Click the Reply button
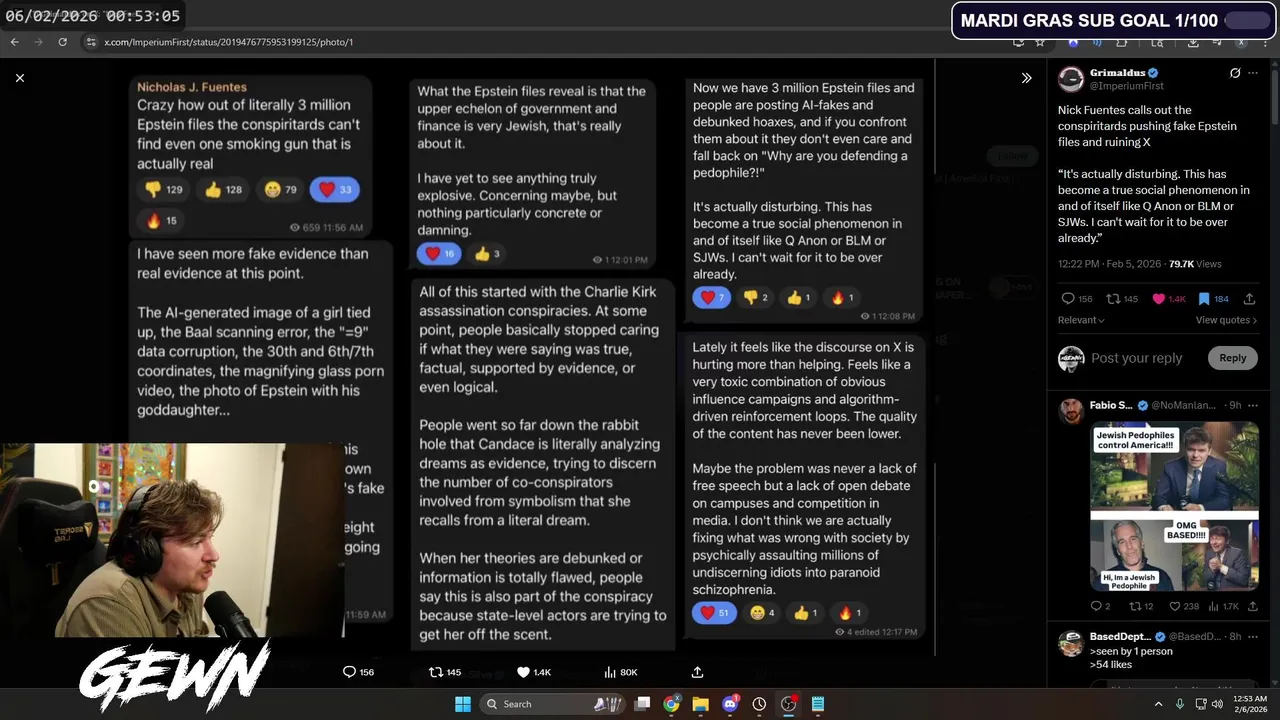Screen dimensions: 1280x720 1232,358
